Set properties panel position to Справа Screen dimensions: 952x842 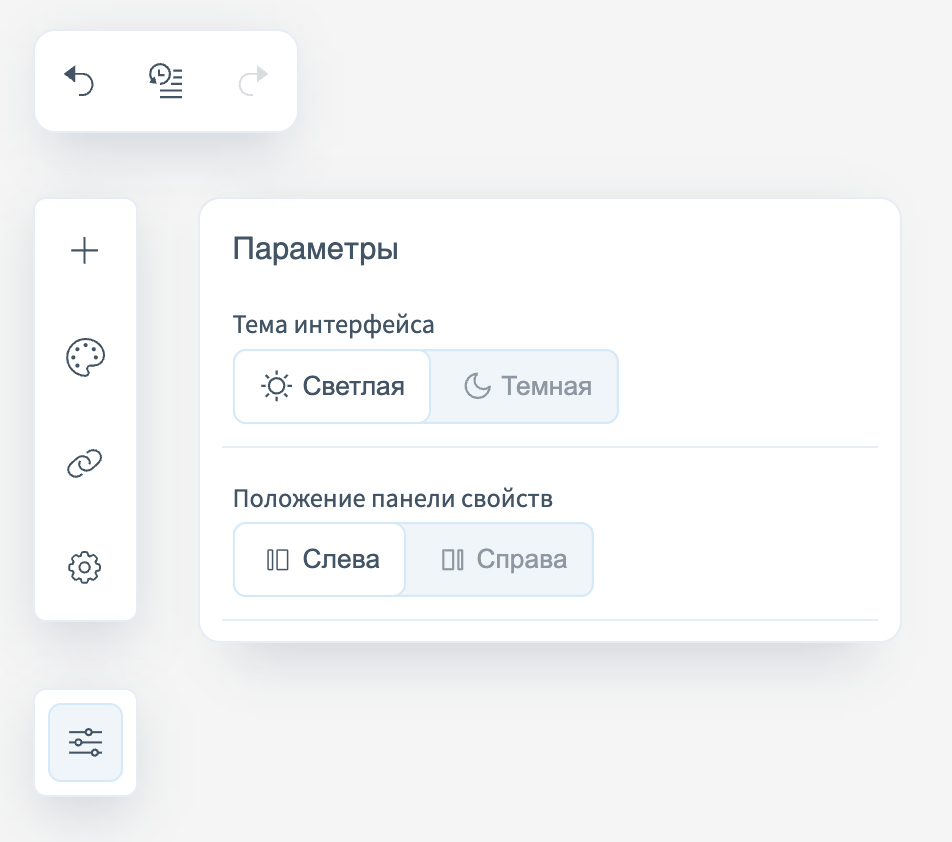point(499,559)
